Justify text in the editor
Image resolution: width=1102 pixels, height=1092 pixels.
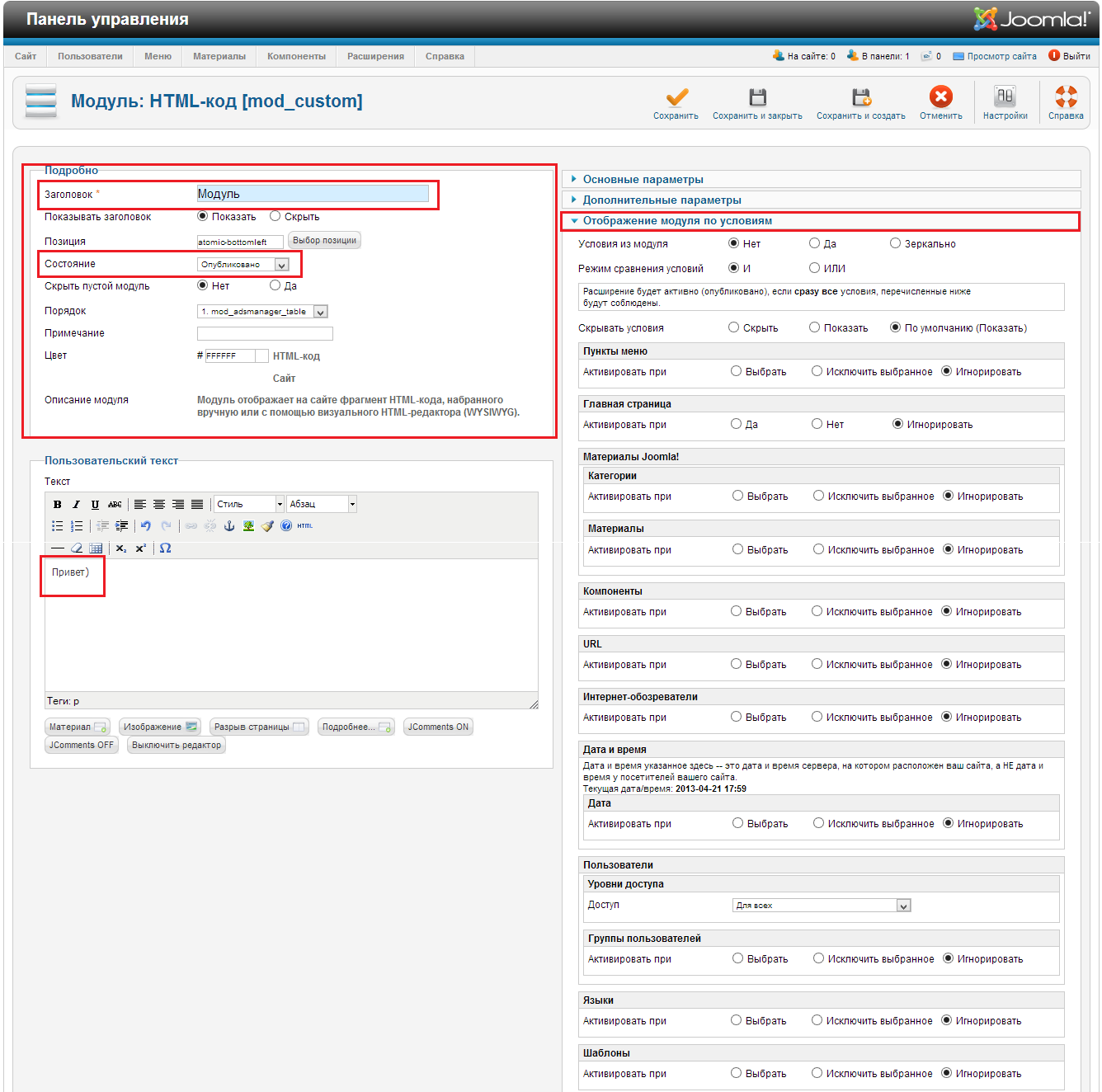(x=197, y=504)
